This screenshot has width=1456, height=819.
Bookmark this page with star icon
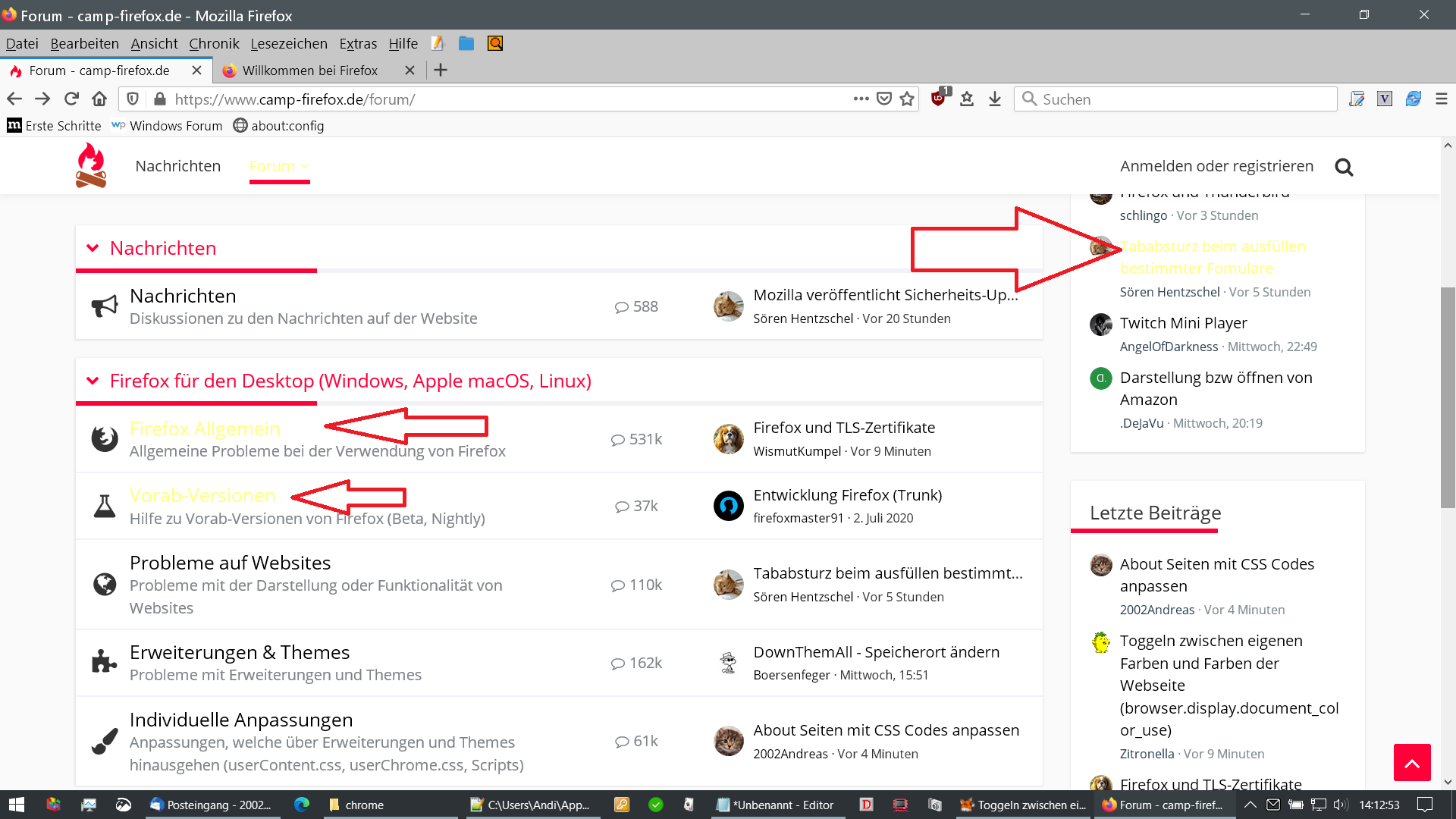click(x=907, y=99)
